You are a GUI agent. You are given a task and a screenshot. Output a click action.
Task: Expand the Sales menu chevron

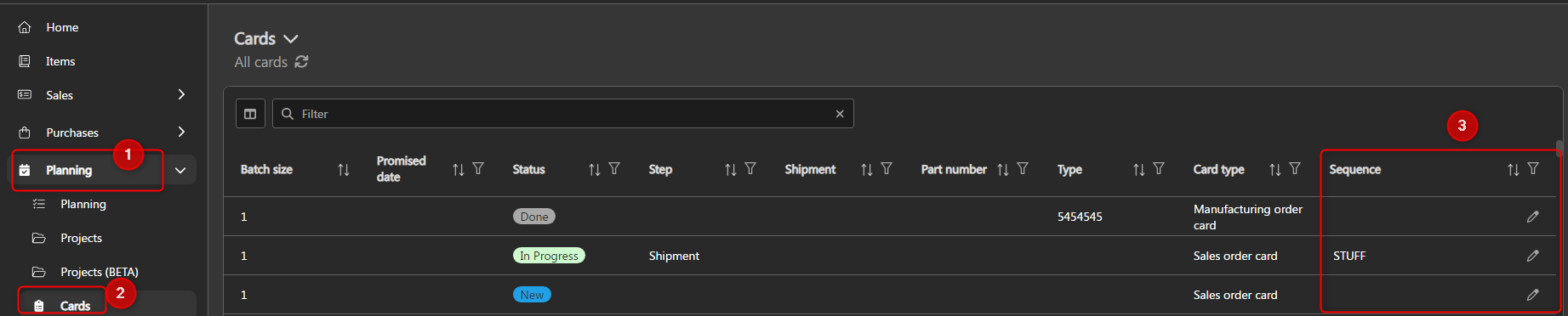pyautogui.click(x=181, y=94)
